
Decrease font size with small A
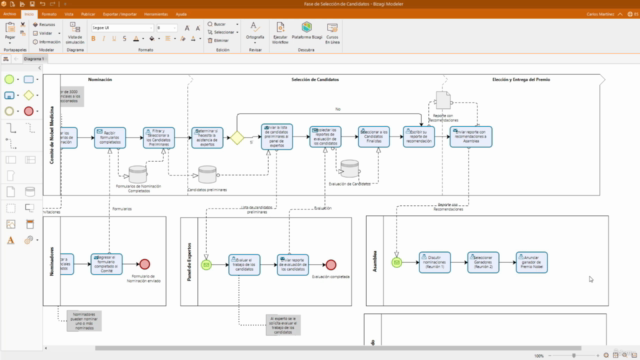pos(198,28)
